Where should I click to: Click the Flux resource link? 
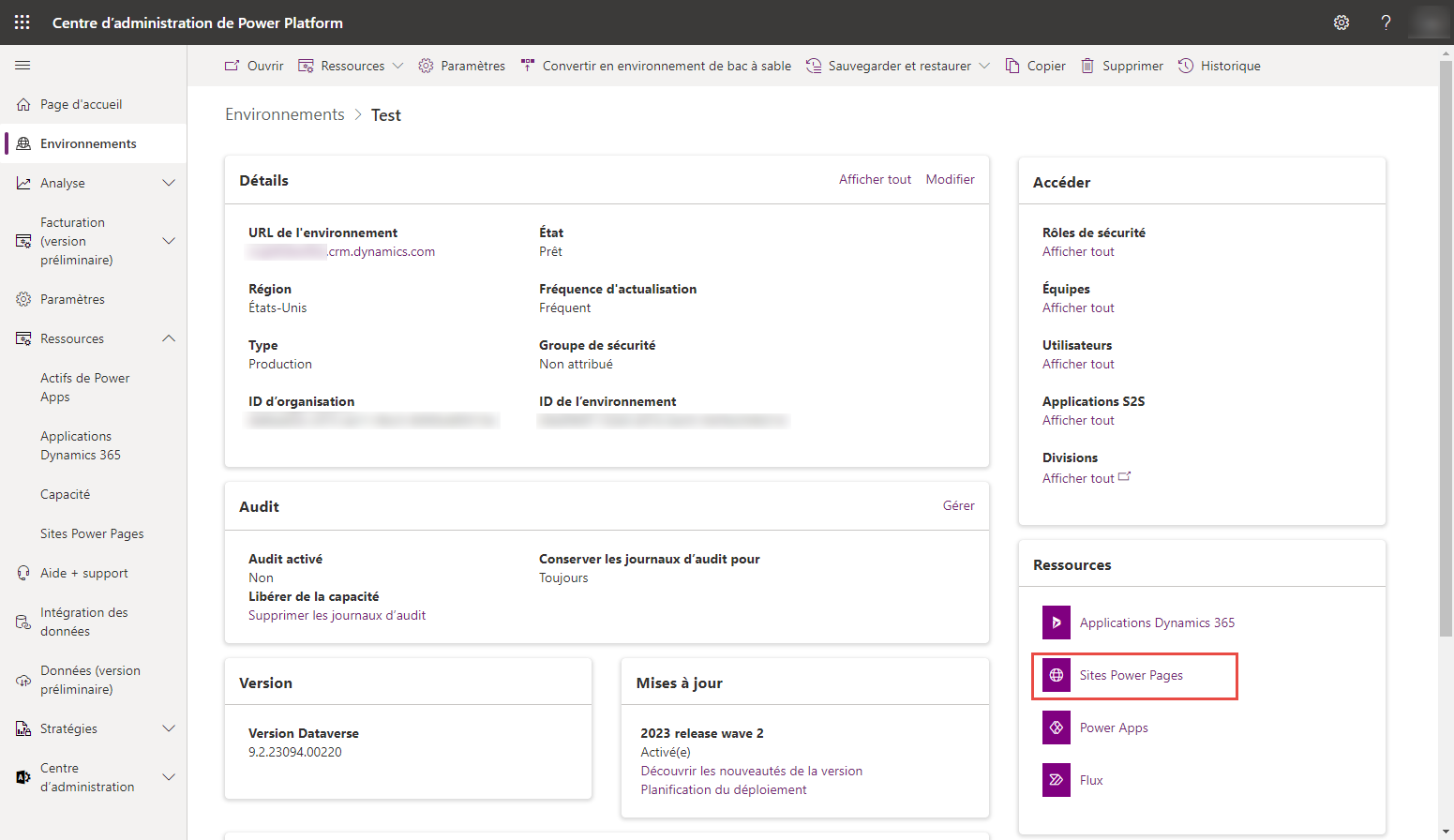(1091, 780)
